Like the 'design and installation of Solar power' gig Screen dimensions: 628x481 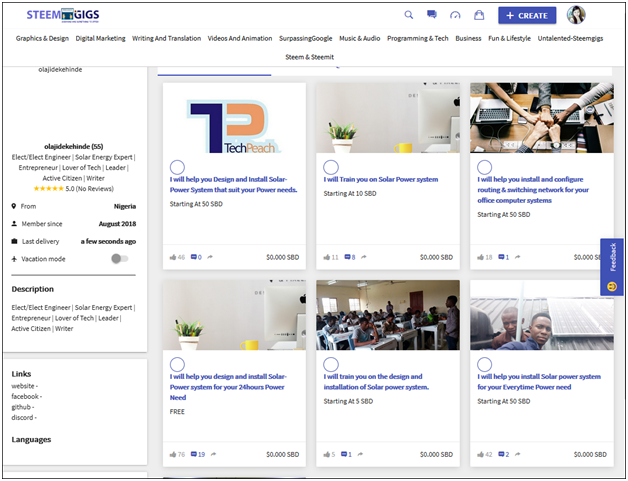[329, 454]
